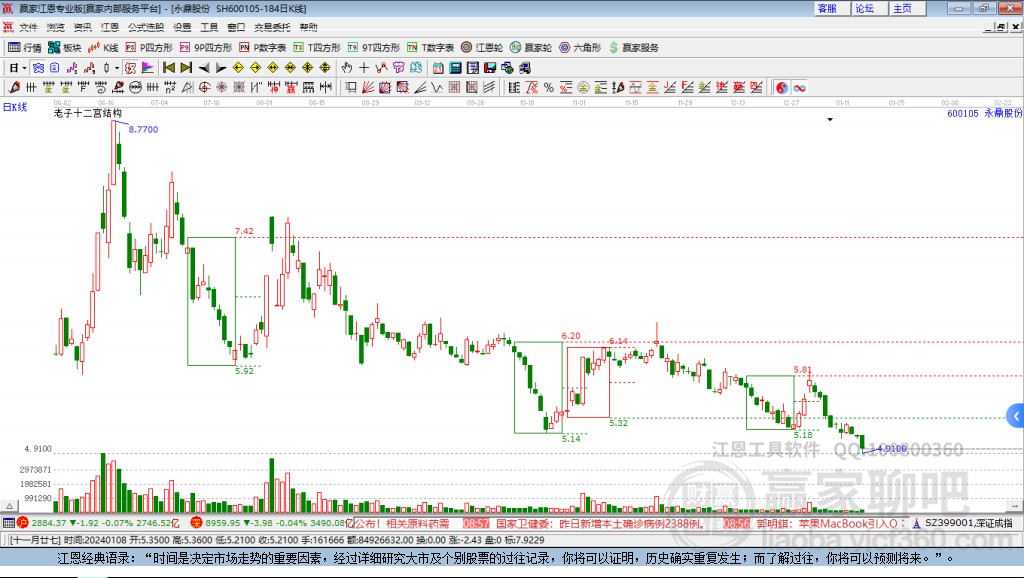Click the red floppy save icon

(490, 68)
